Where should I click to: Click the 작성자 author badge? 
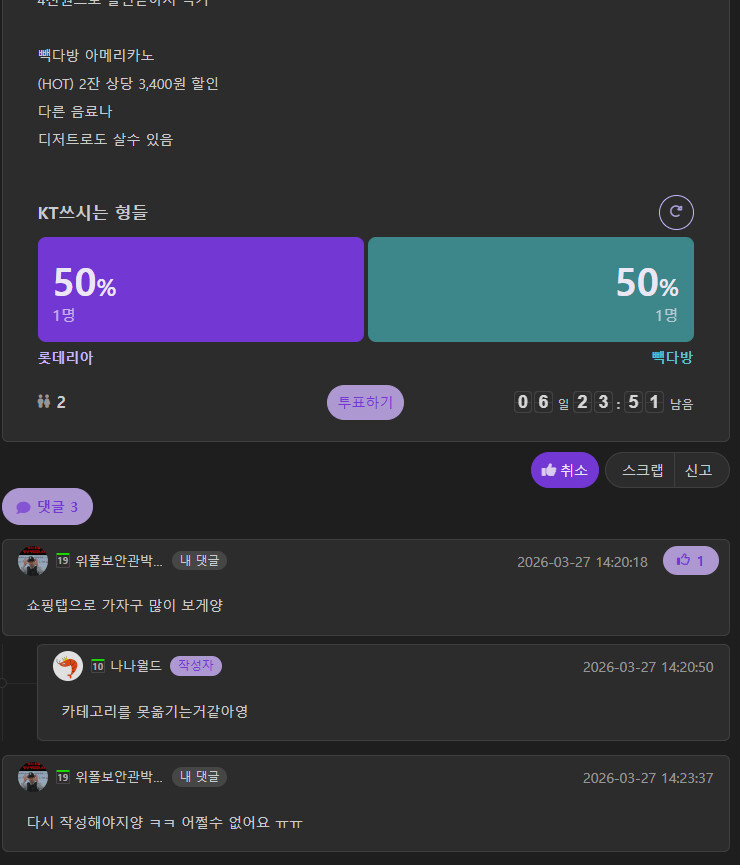[x=196, y=666]
